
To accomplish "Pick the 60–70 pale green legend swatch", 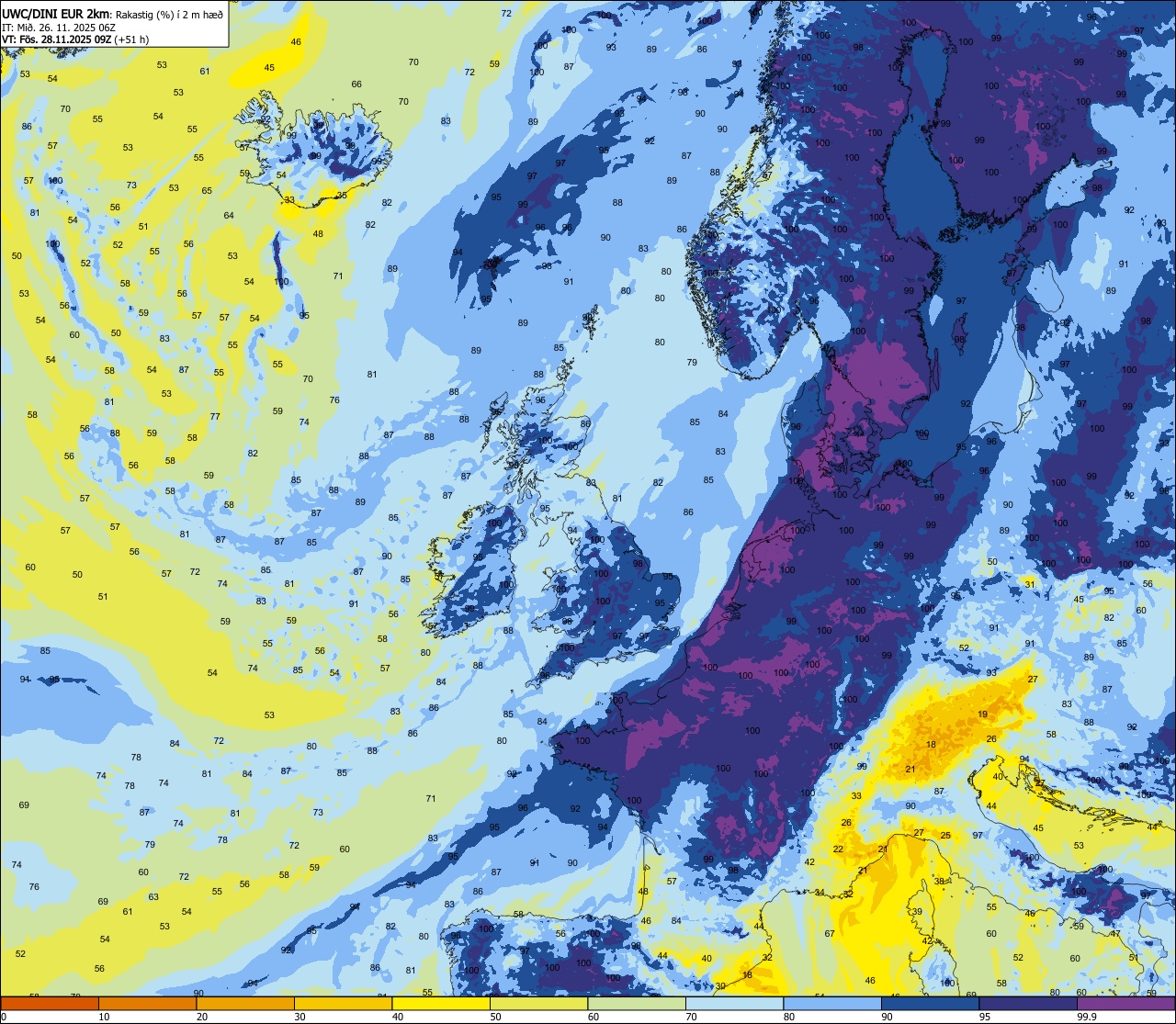I will [637, 1003].
